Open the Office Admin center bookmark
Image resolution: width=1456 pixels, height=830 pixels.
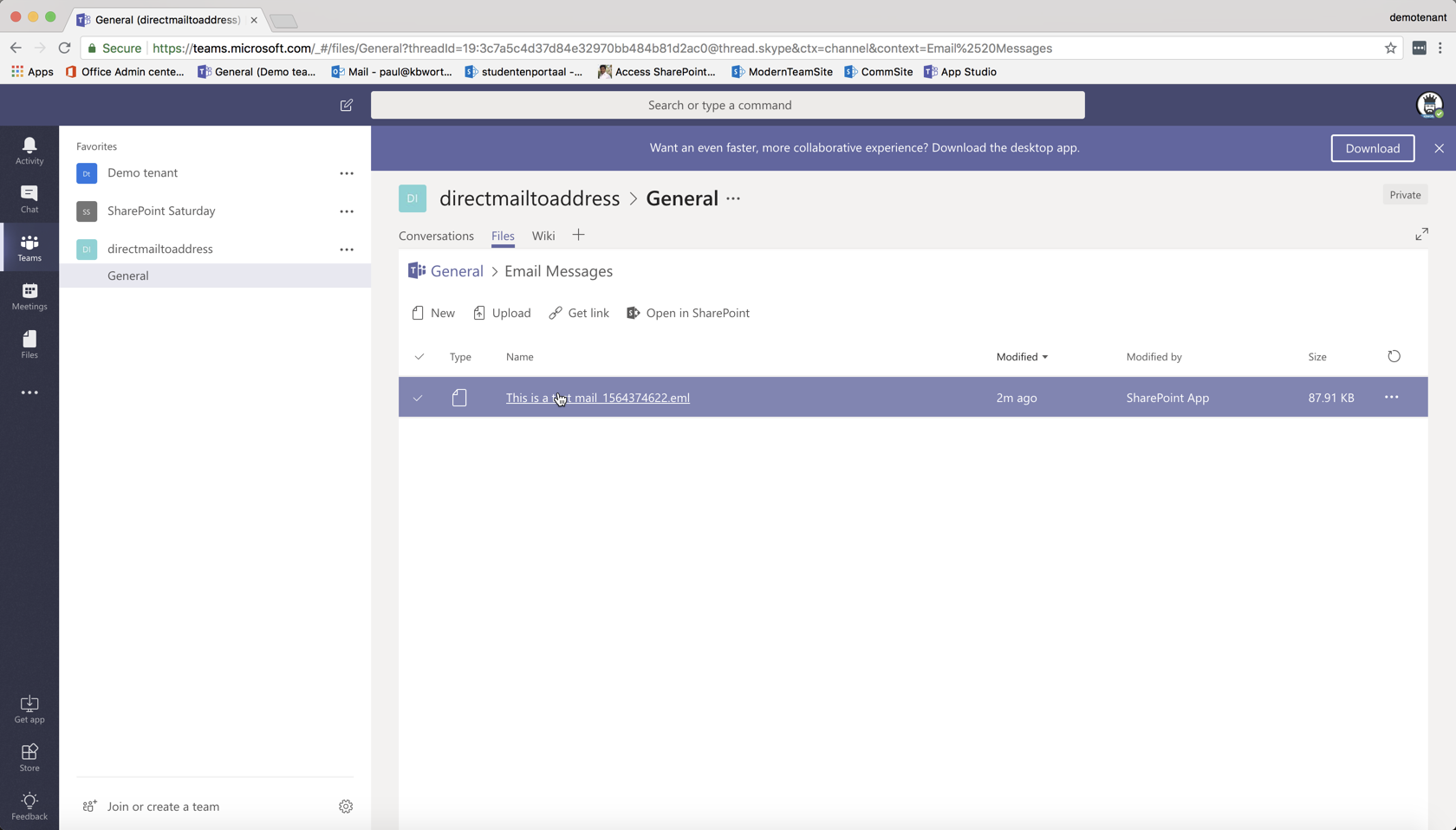click(x=125, y=72)
